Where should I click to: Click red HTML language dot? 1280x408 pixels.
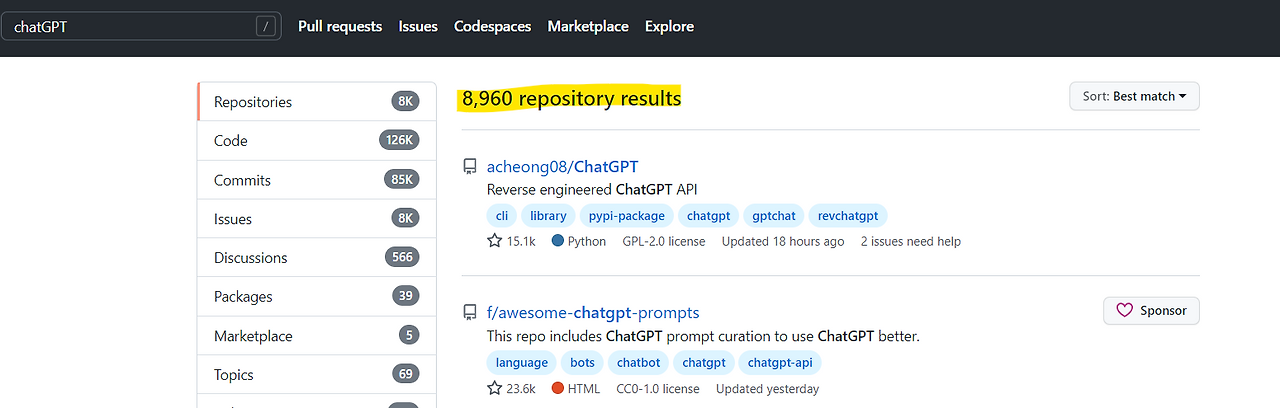pyautogui.click(x=558, y=388)
